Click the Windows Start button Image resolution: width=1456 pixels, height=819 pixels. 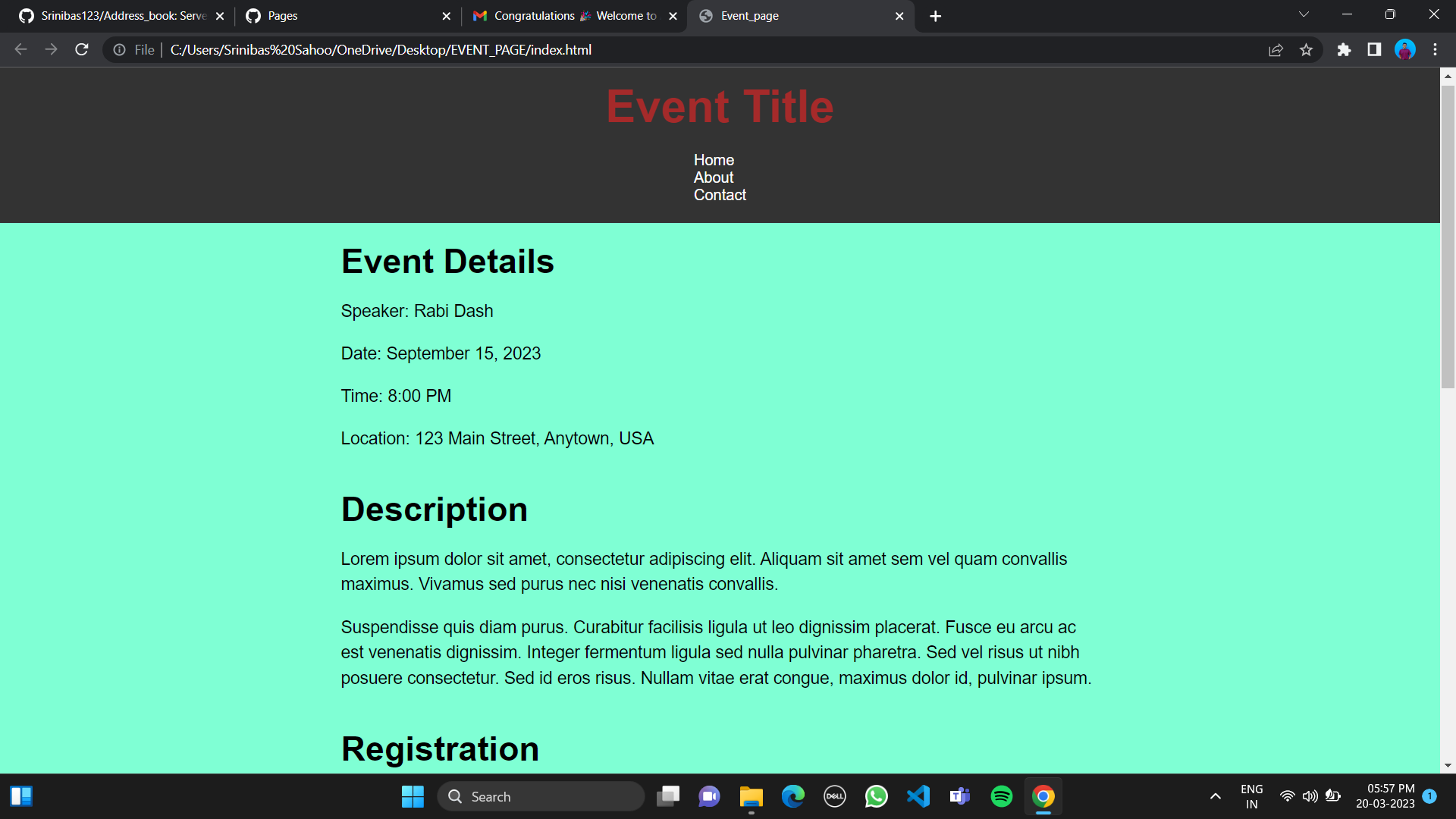point(413,796)
